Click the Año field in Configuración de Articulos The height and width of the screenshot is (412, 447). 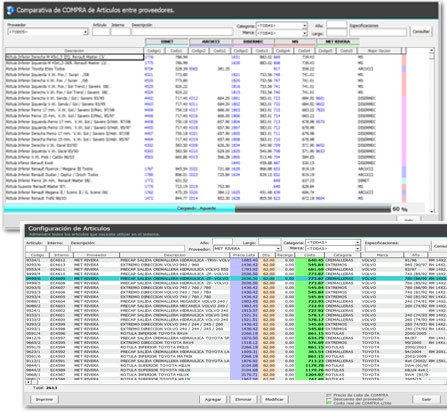[x=222, y=242]
